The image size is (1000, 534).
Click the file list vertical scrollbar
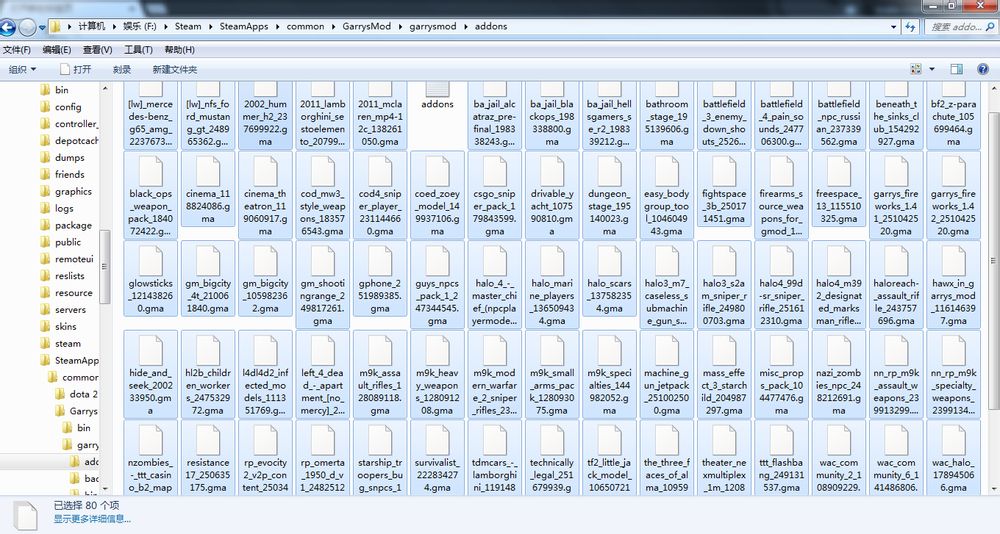tap(994, 261)
